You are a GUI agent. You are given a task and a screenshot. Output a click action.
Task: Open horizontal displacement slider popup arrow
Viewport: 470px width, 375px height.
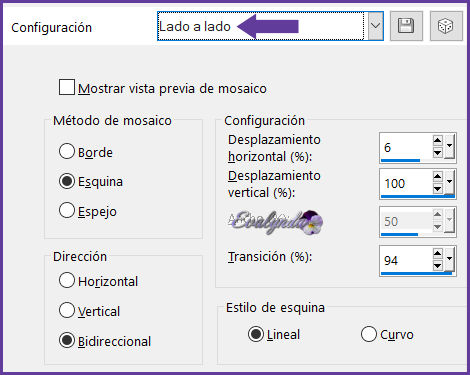[449, 146]
